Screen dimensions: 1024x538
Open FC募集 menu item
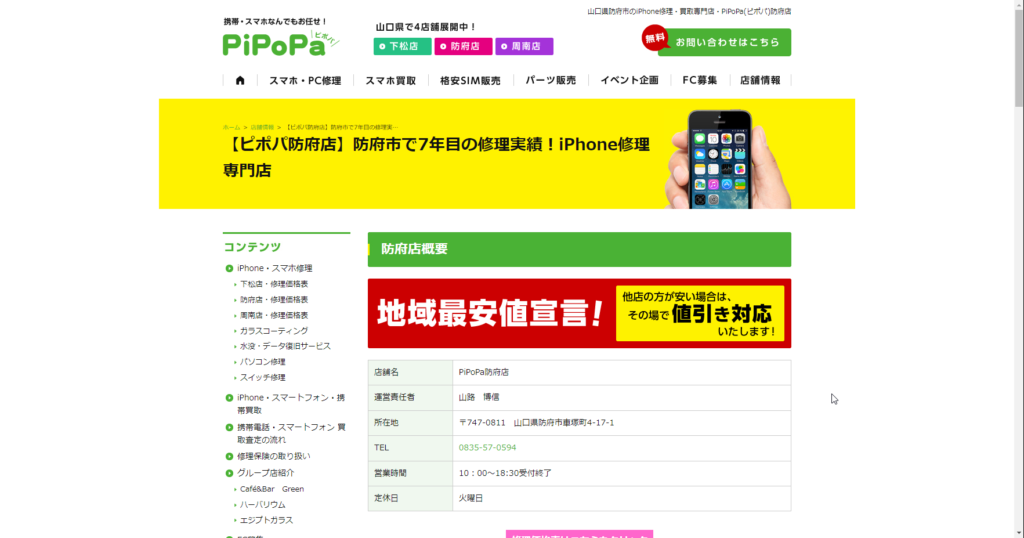(699, 80)
